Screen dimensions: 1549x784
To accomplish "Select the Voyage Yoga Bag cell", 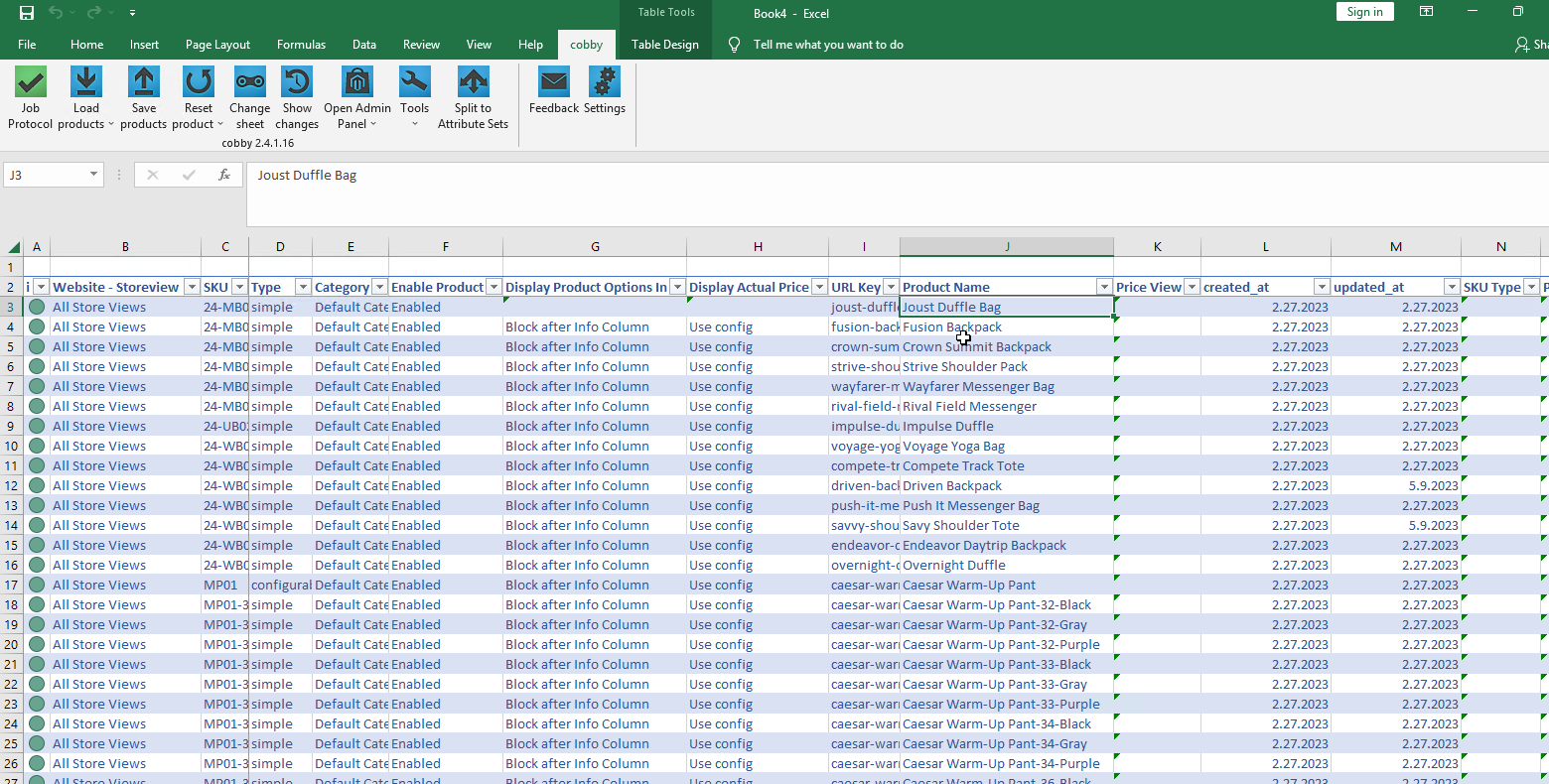I will point(1007,446).
